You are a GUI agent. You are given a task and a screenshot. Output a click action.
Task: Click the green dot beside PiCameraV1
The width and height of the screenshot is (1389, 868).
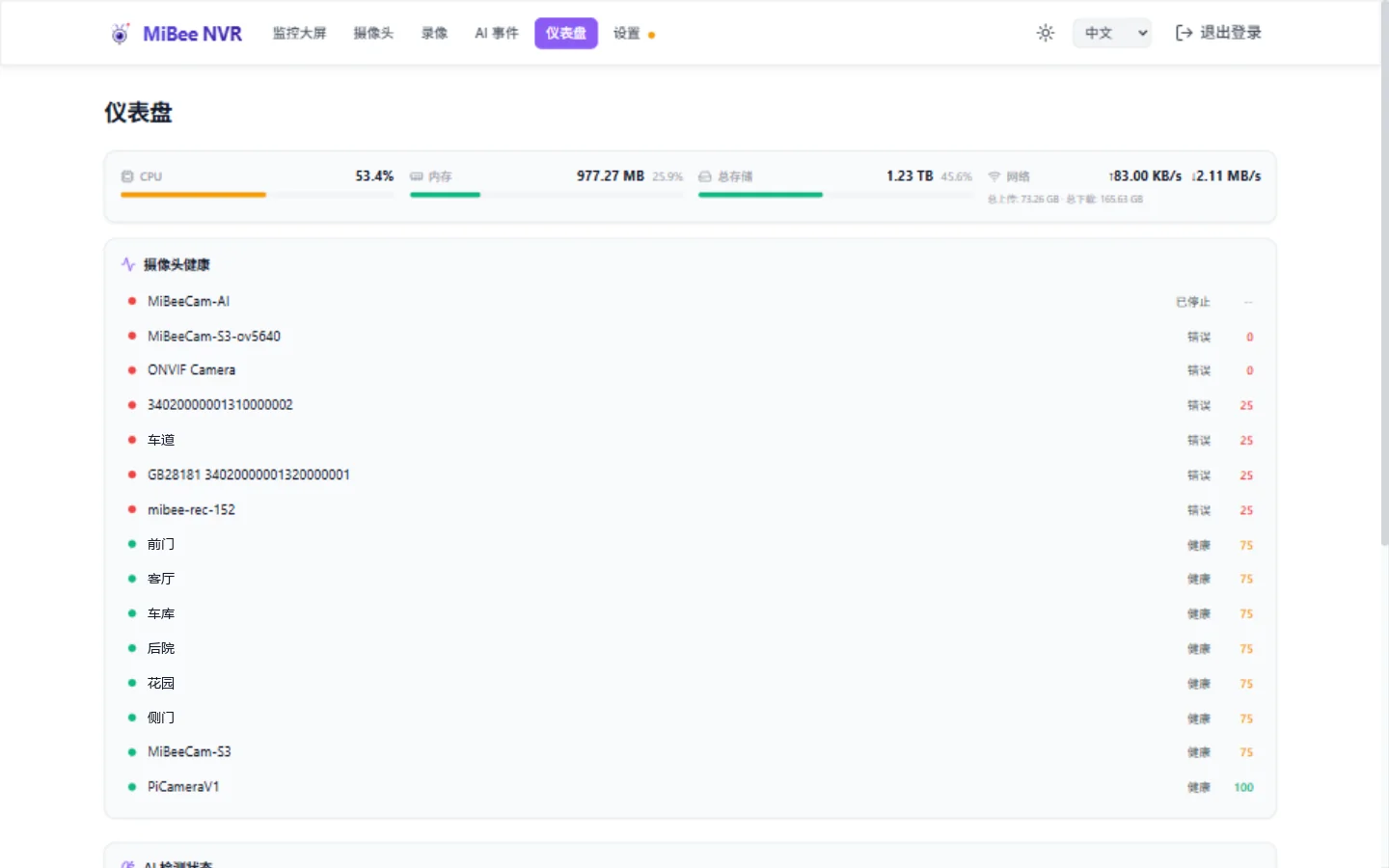tap(132, 787)
